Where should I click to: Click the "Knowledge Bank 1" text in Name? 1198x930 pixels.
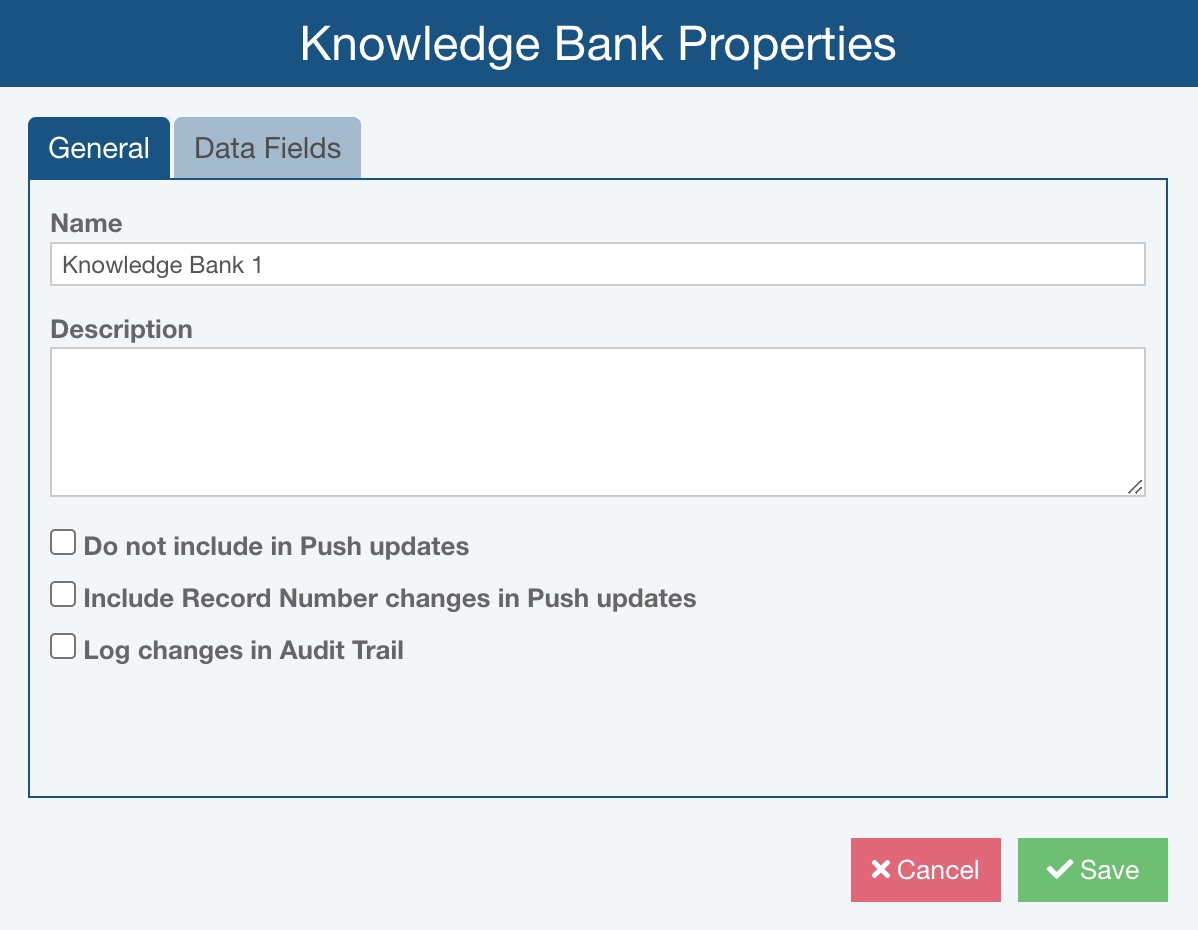(162, 265)
